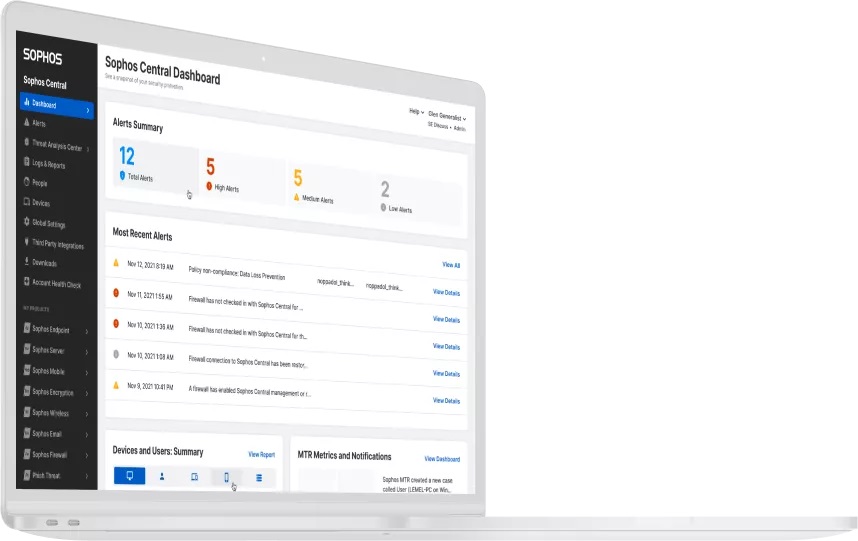
Task: Open the People section
Action: pyautogui.click(x=39, y=183)
